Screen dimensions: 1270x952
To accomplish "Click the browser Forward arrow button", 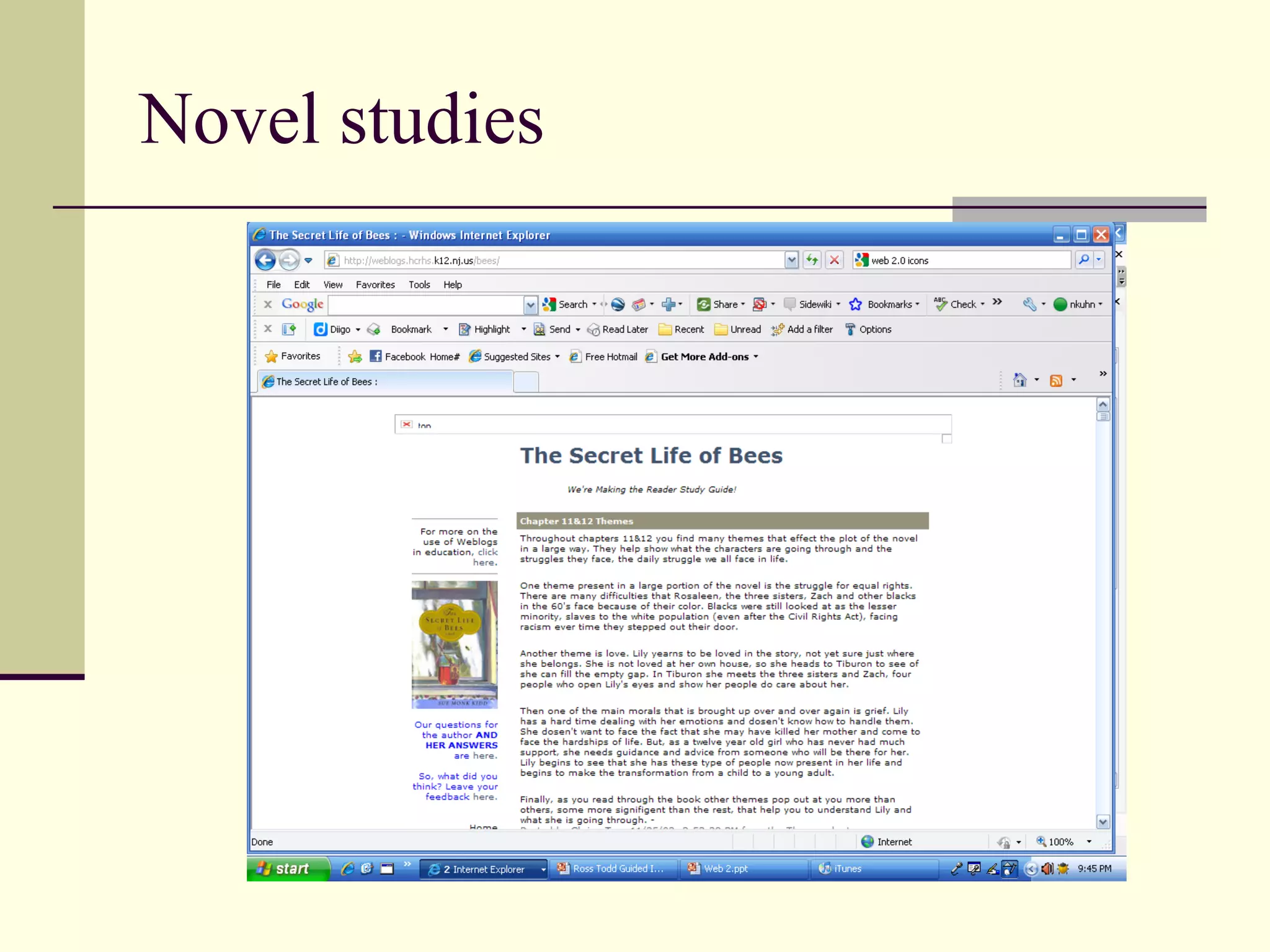I will click(289, 260).
